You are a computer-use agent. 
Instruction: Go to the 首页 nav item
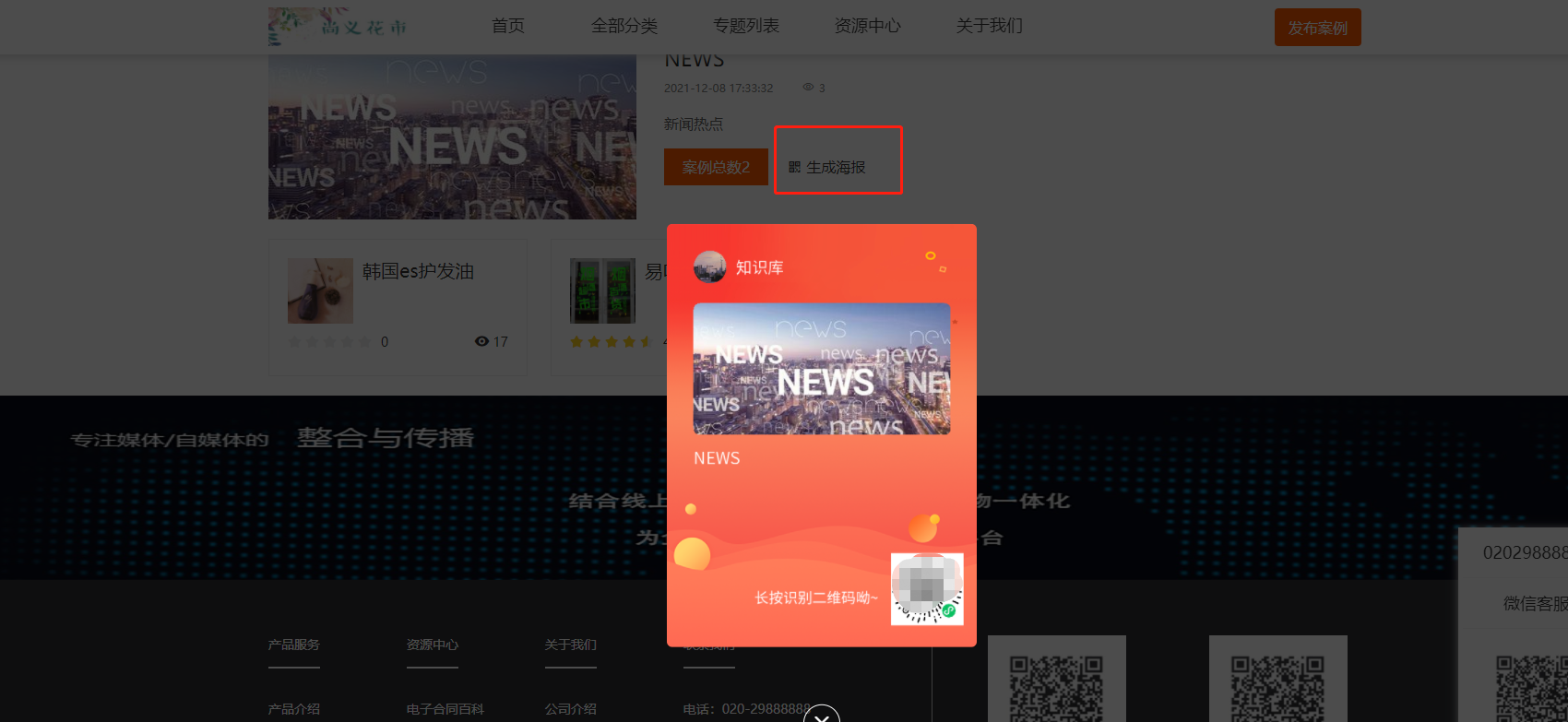coord(508,26)
